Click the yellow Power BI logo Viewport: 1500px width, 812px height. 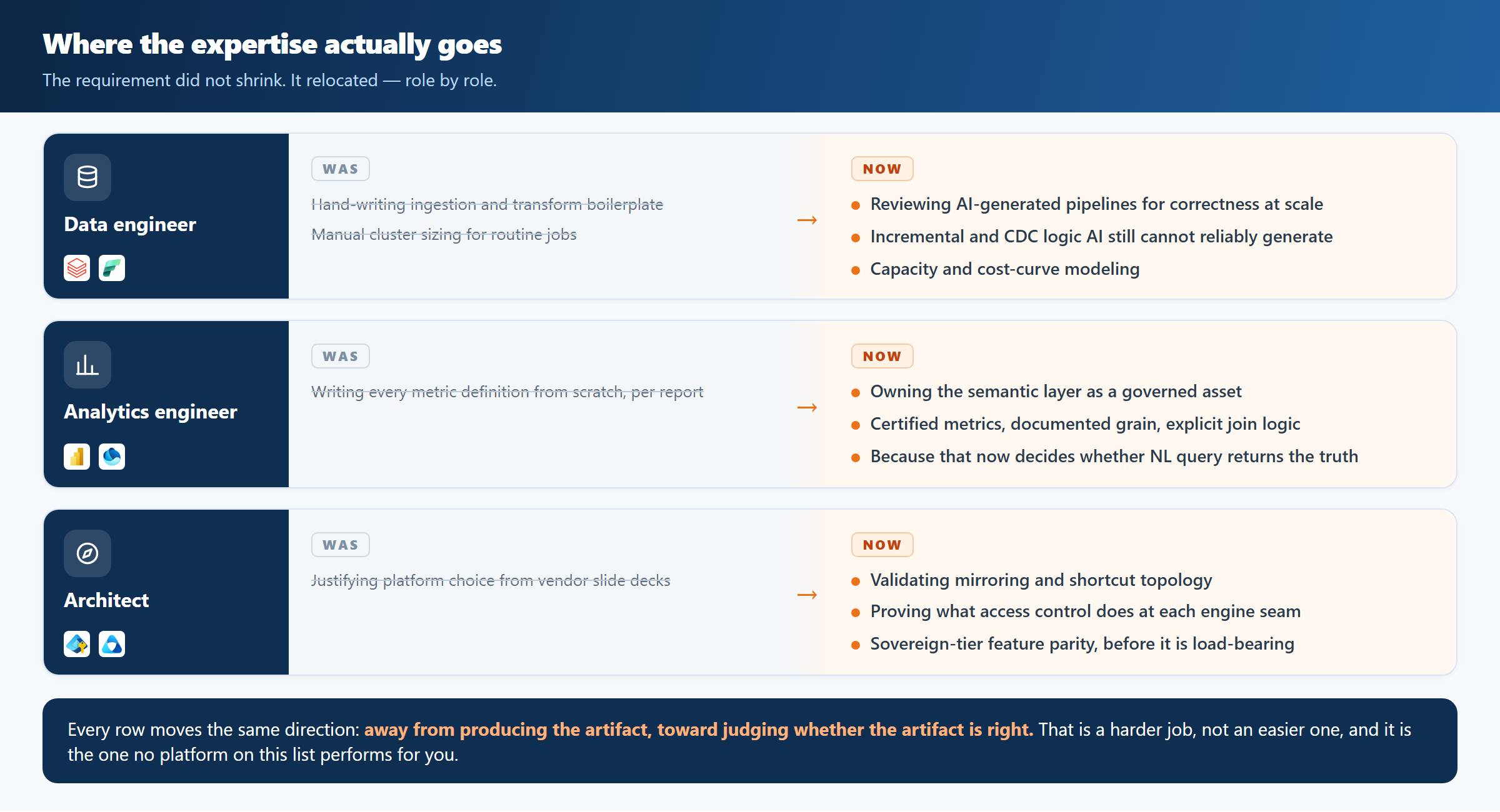click(x=77, y=457)
